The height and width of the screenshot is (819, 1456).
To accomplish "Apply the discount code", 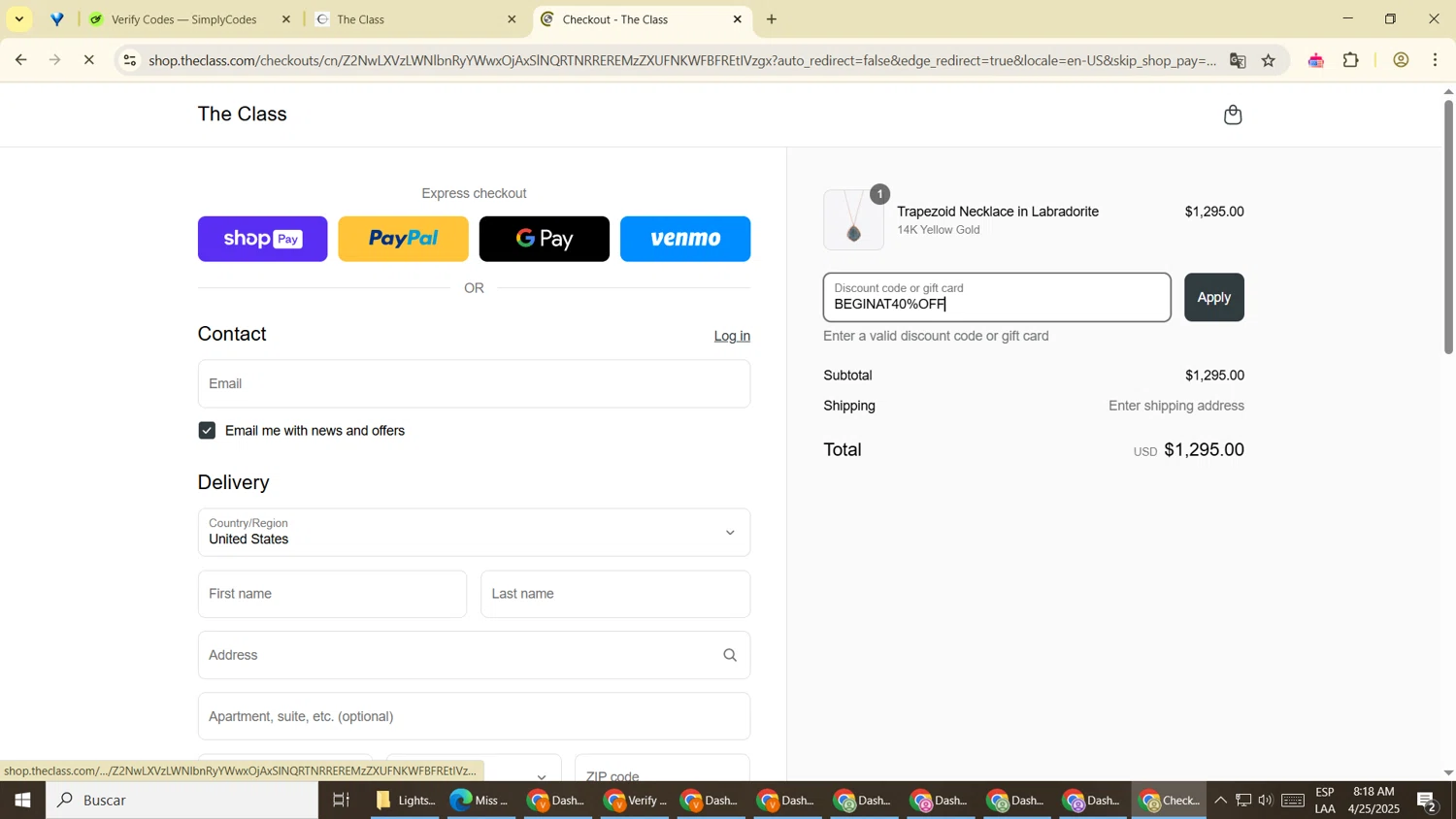I will (1213, 297).
